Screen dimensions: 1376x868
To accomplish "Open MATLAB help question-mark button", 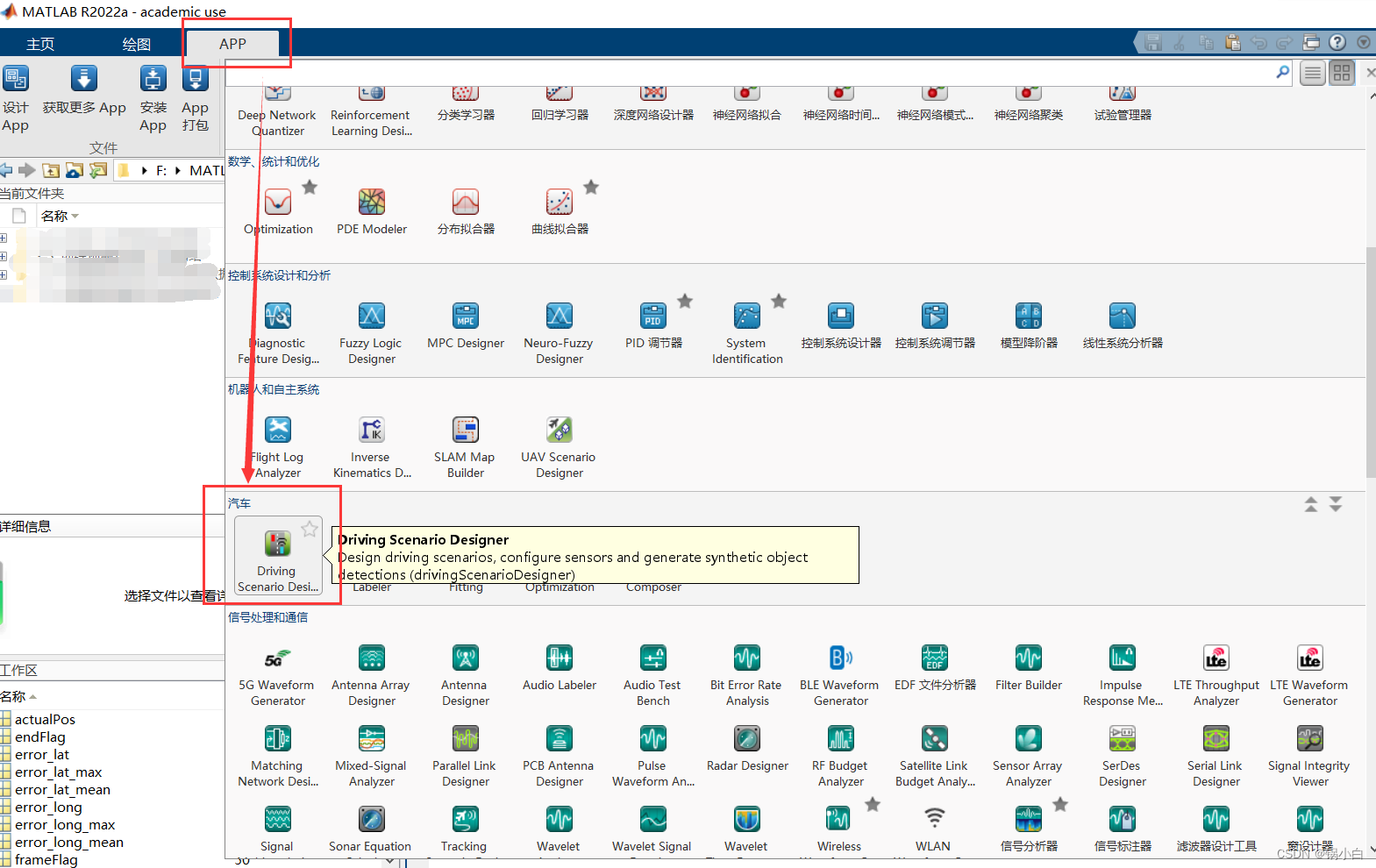I will 1337,42.
